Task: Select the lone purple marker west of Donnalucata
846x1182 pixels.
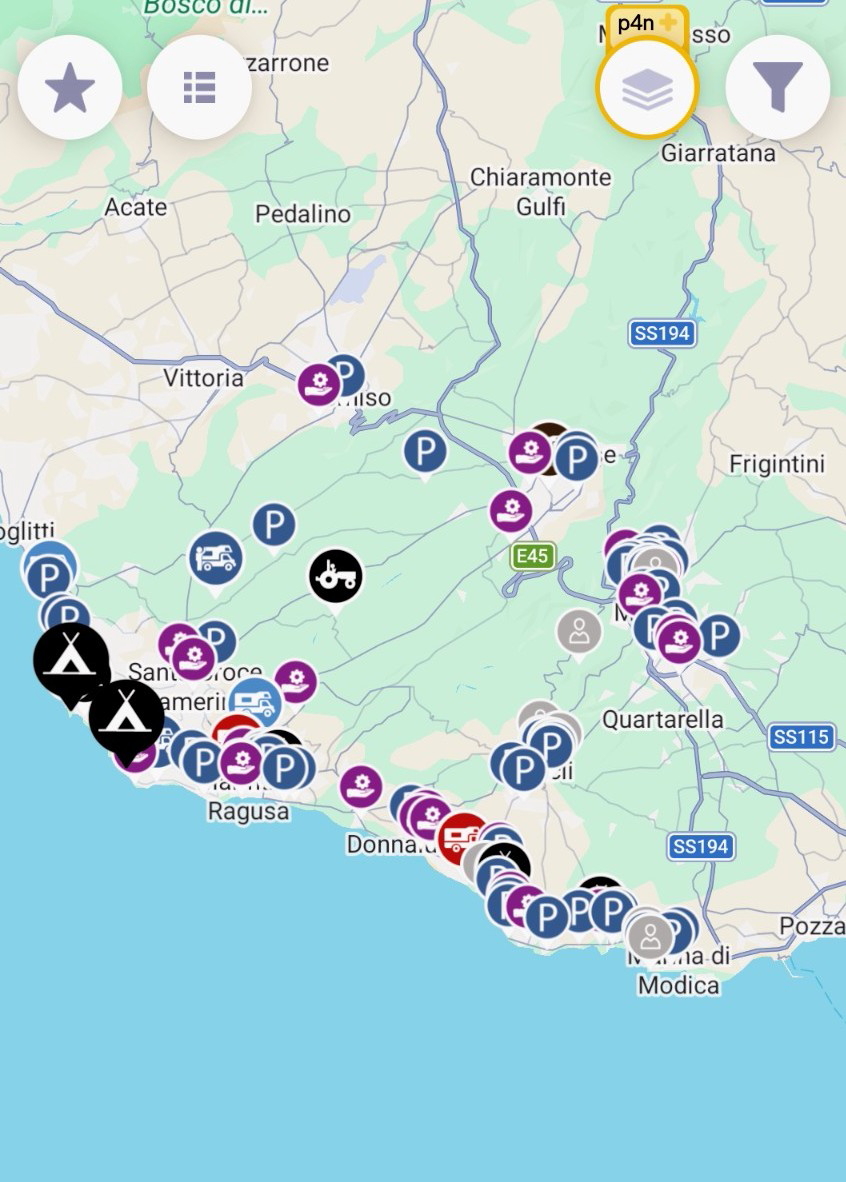Action: 360,787
